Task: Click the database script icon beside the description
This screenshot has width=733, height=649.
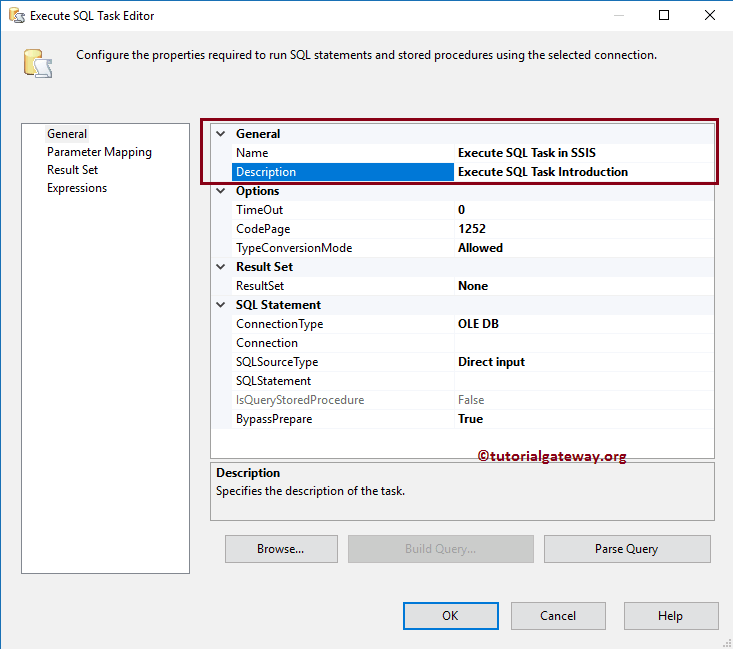Action: [38, 63]
